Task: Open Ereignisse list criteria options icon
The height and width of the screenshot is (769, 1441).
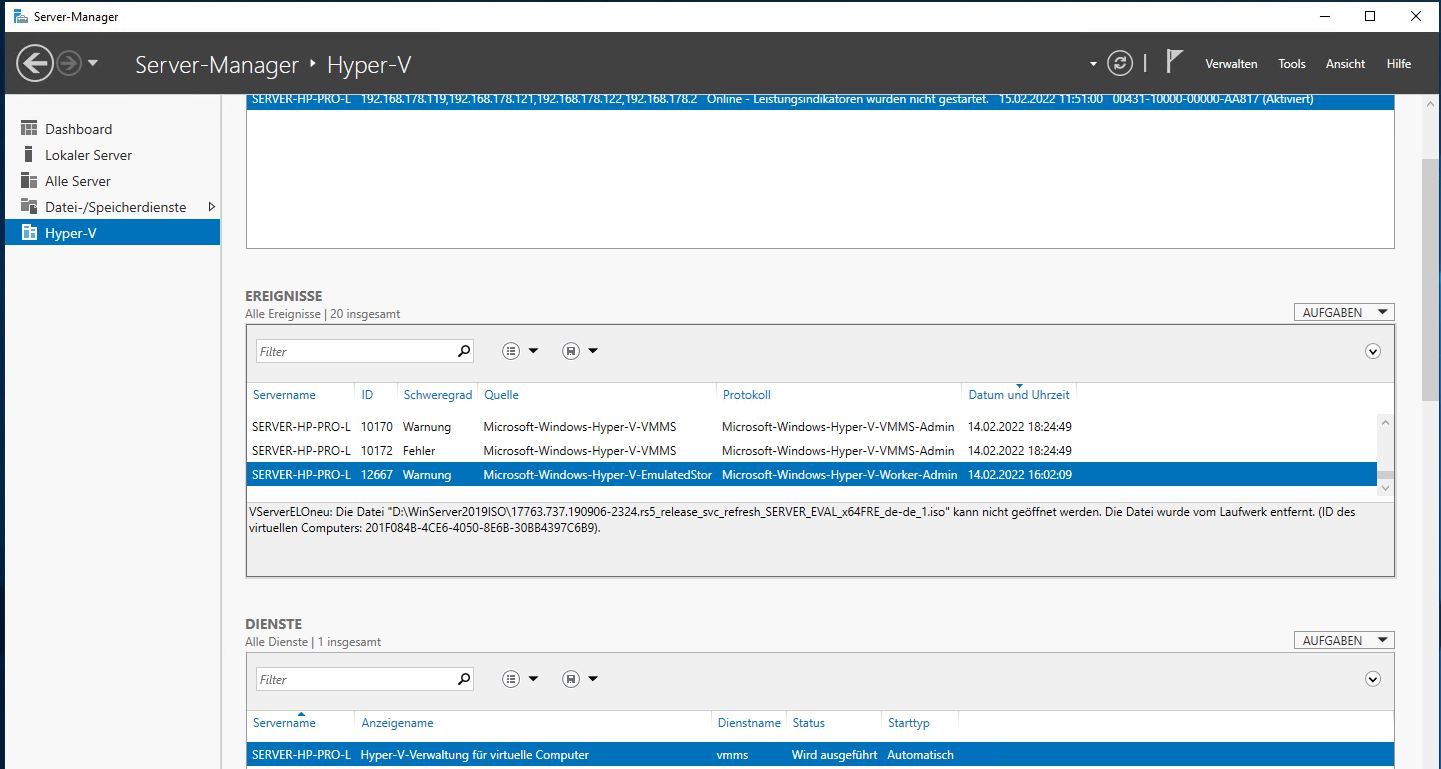Action: (x=512, y=351)
